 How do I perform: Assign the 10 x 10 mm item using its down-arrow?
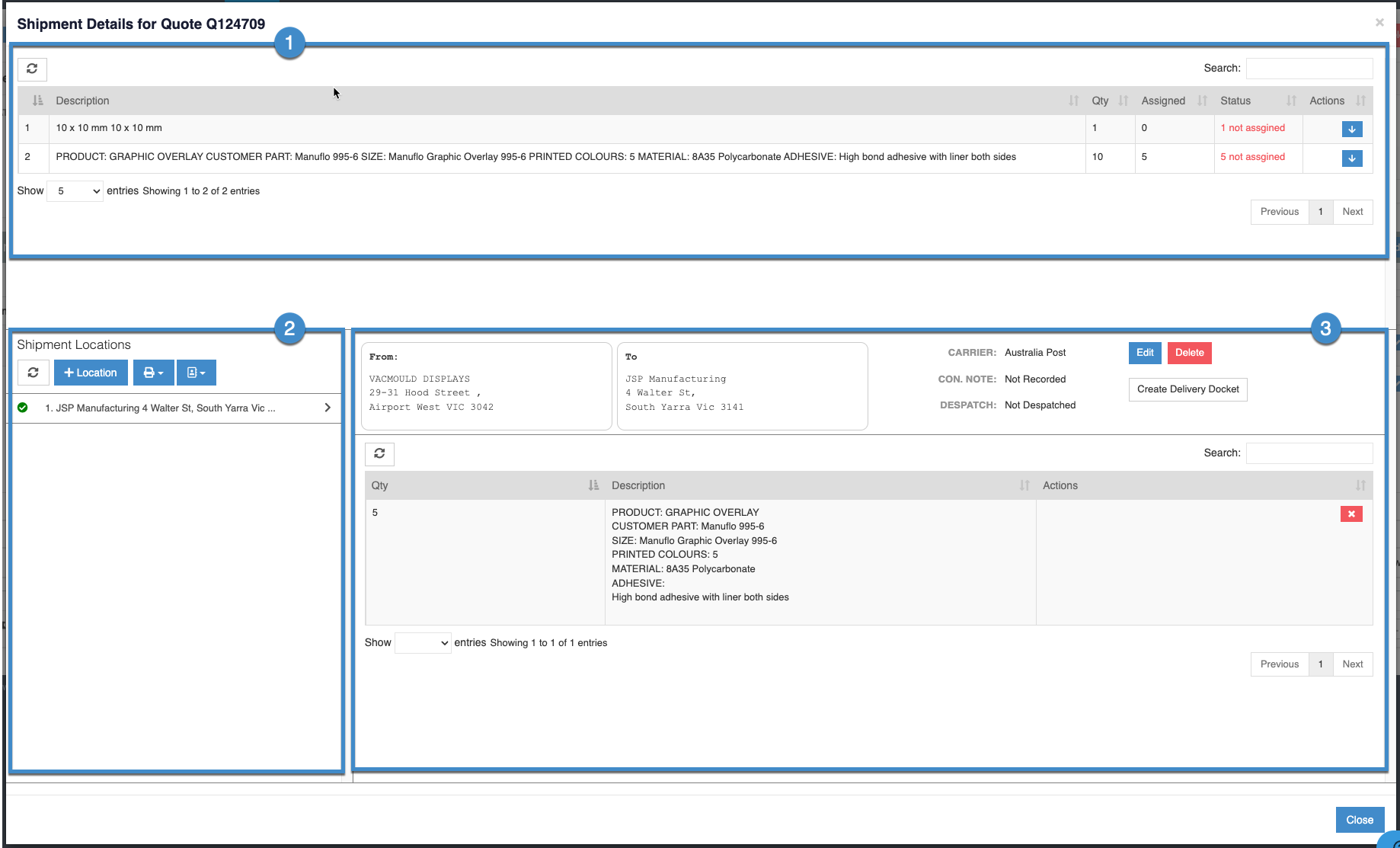coord(1352,129)
